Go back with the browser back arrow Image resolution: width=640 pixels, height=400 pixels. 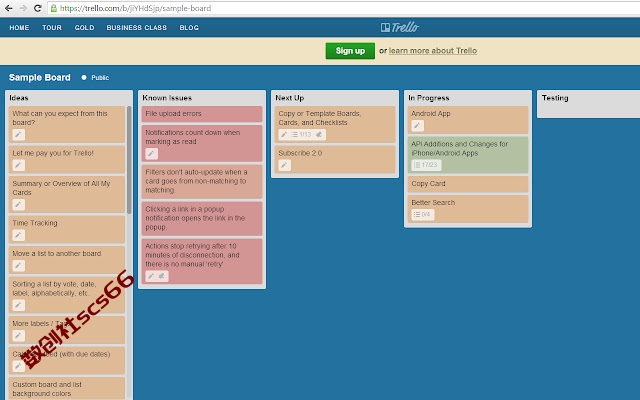point(9,8)
